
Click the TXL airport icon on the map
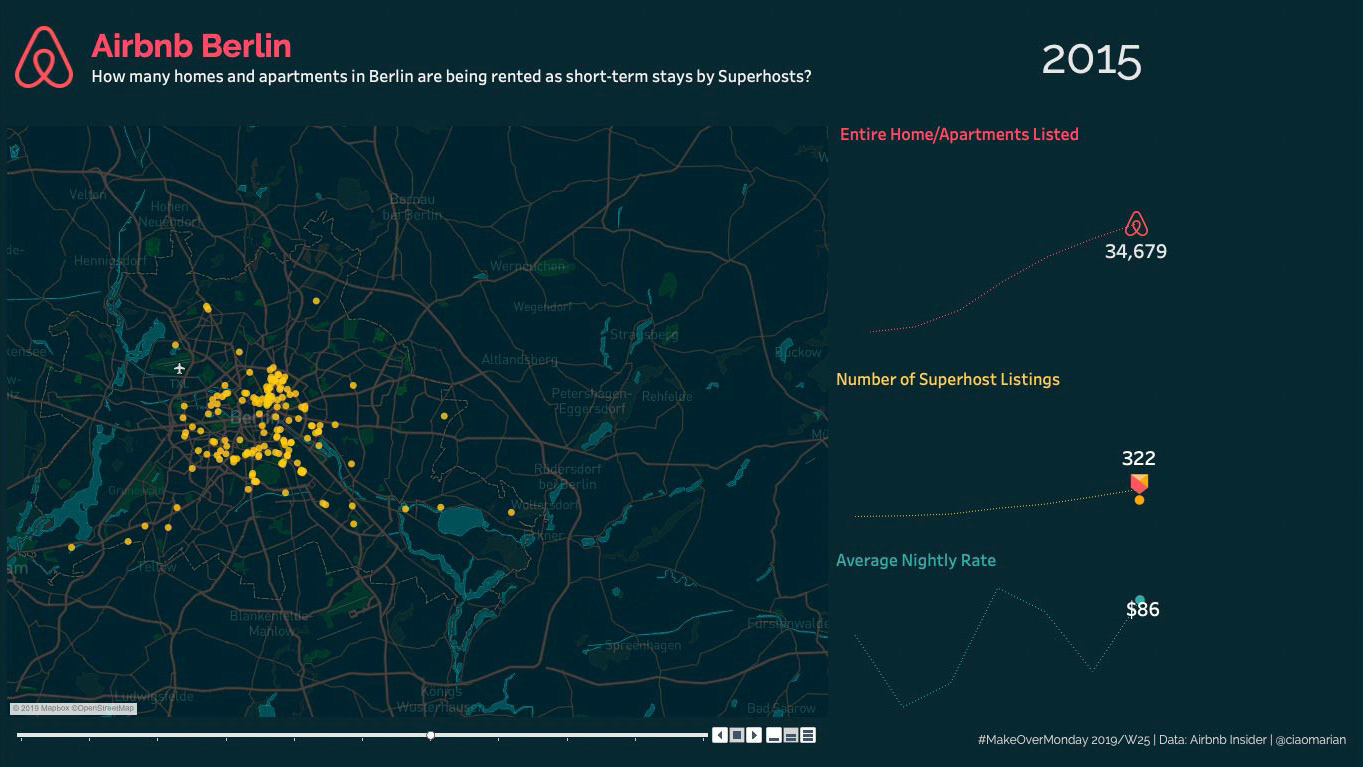[x=180, y=369]
